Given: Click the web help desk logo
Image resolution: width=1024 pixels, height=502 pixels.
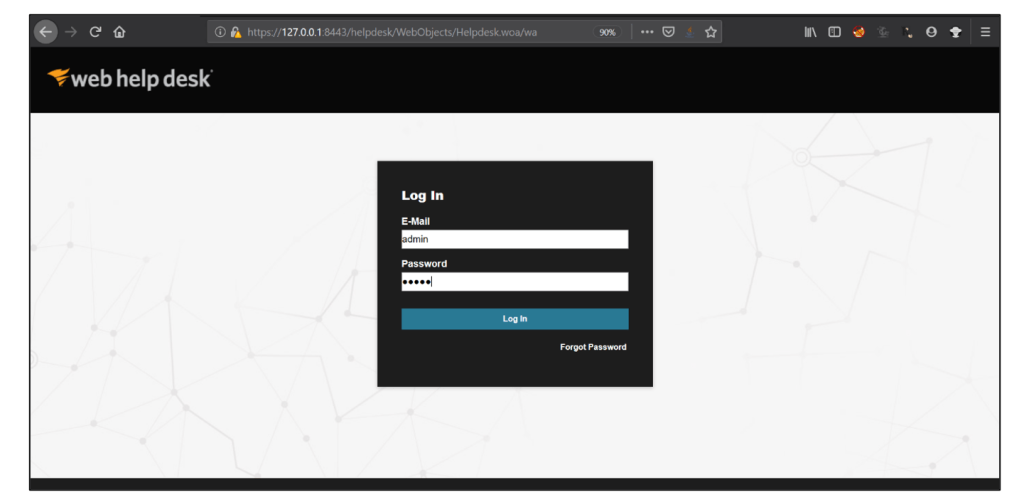Looking at the screenshot, I should [130, 78].
